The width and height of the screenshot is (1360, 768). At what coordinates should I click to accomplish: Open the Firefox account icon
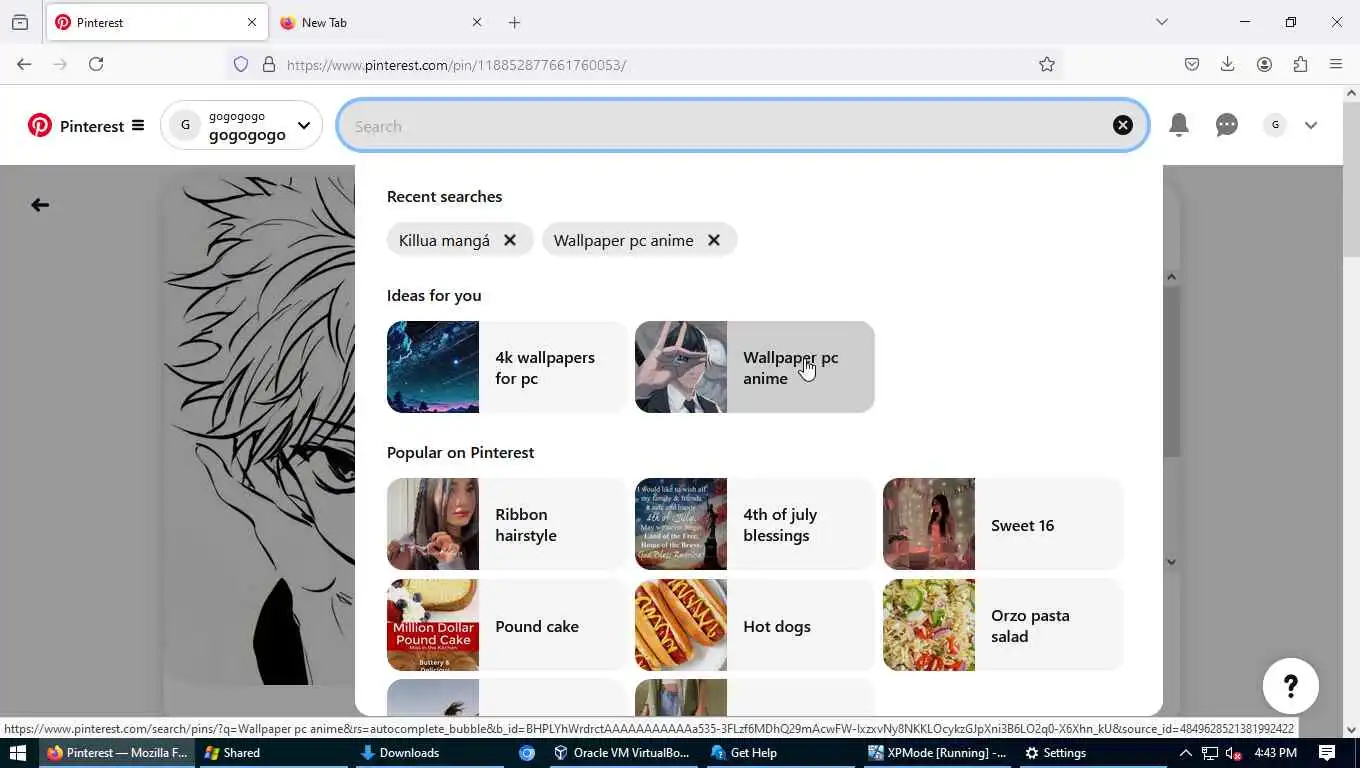tap(1264, 64)
